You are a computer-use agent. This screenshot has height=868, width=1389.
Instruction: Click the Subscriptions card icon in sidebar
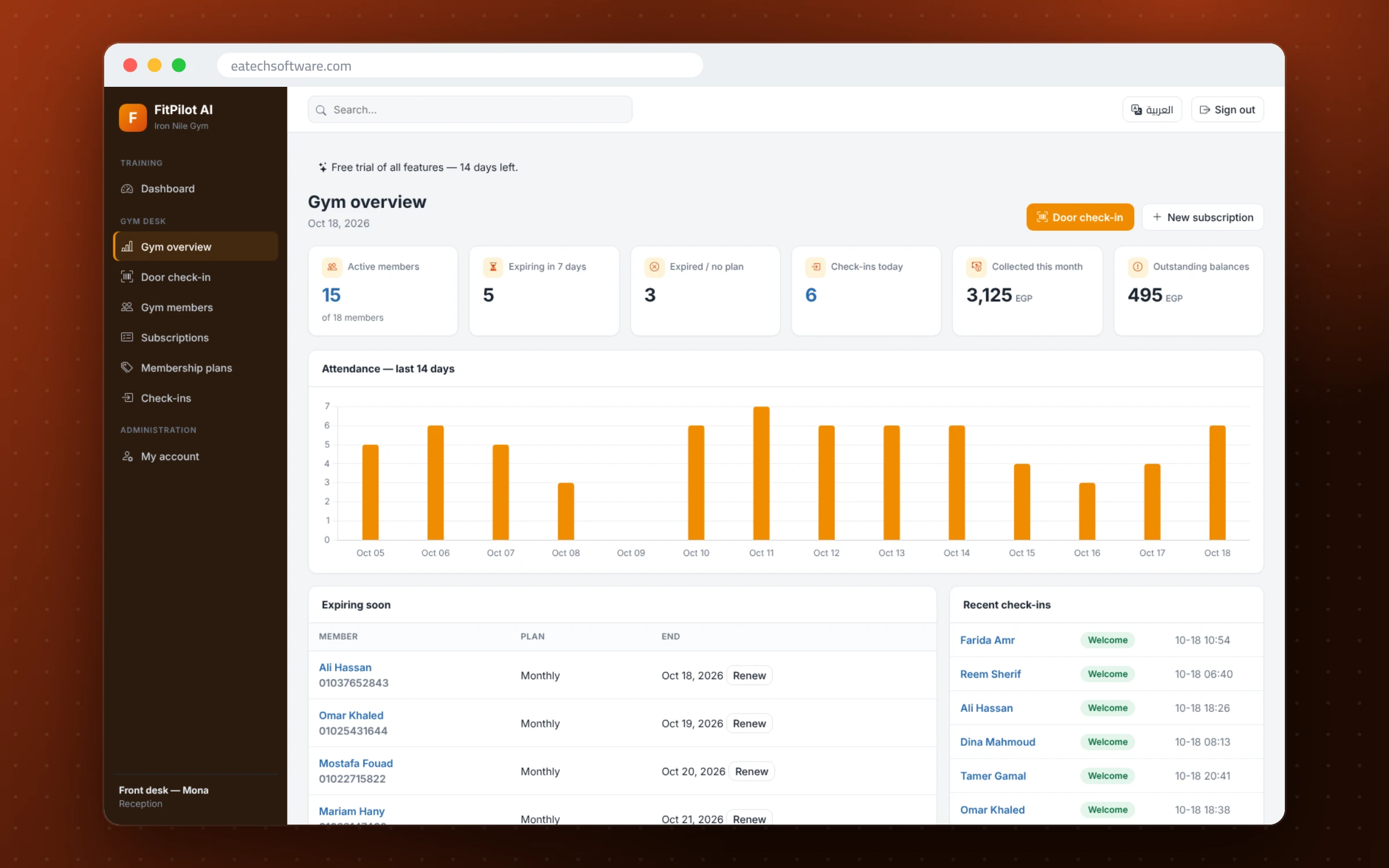(x=127, y=337)
